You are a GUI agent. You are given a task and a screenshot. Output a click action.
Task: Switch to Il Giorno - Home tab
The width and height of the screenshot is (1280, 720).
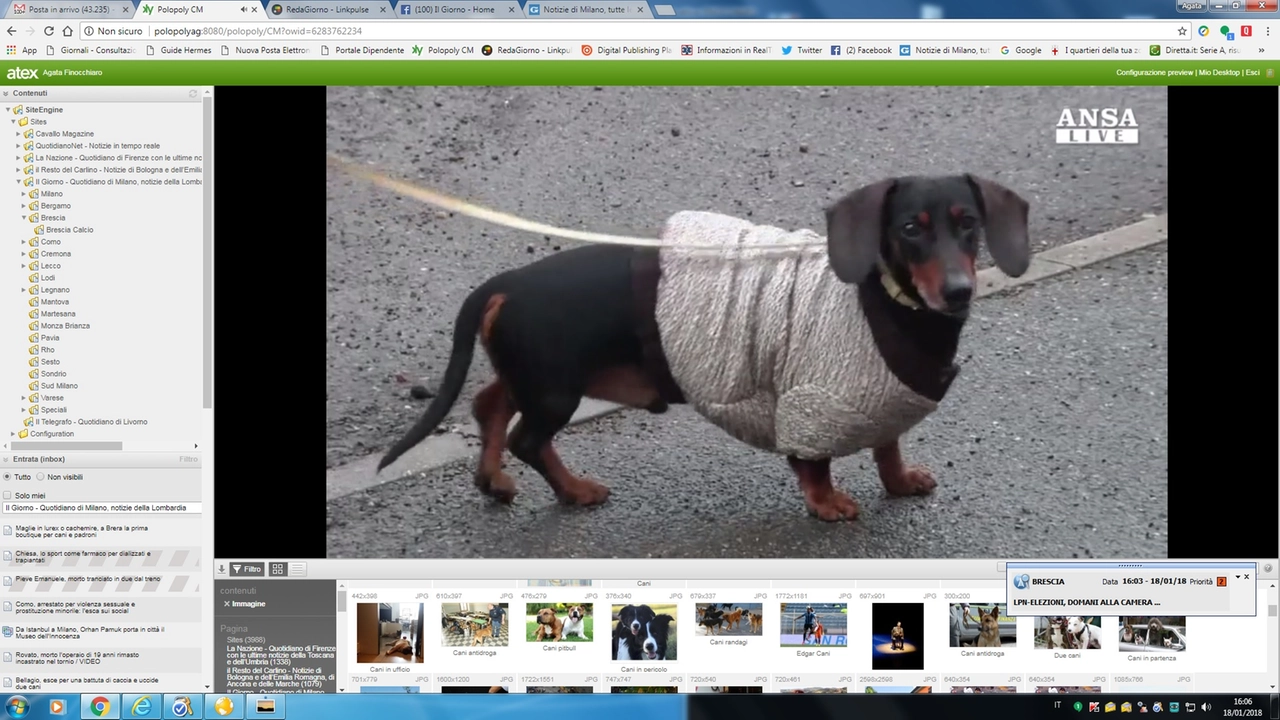(455, 9)
